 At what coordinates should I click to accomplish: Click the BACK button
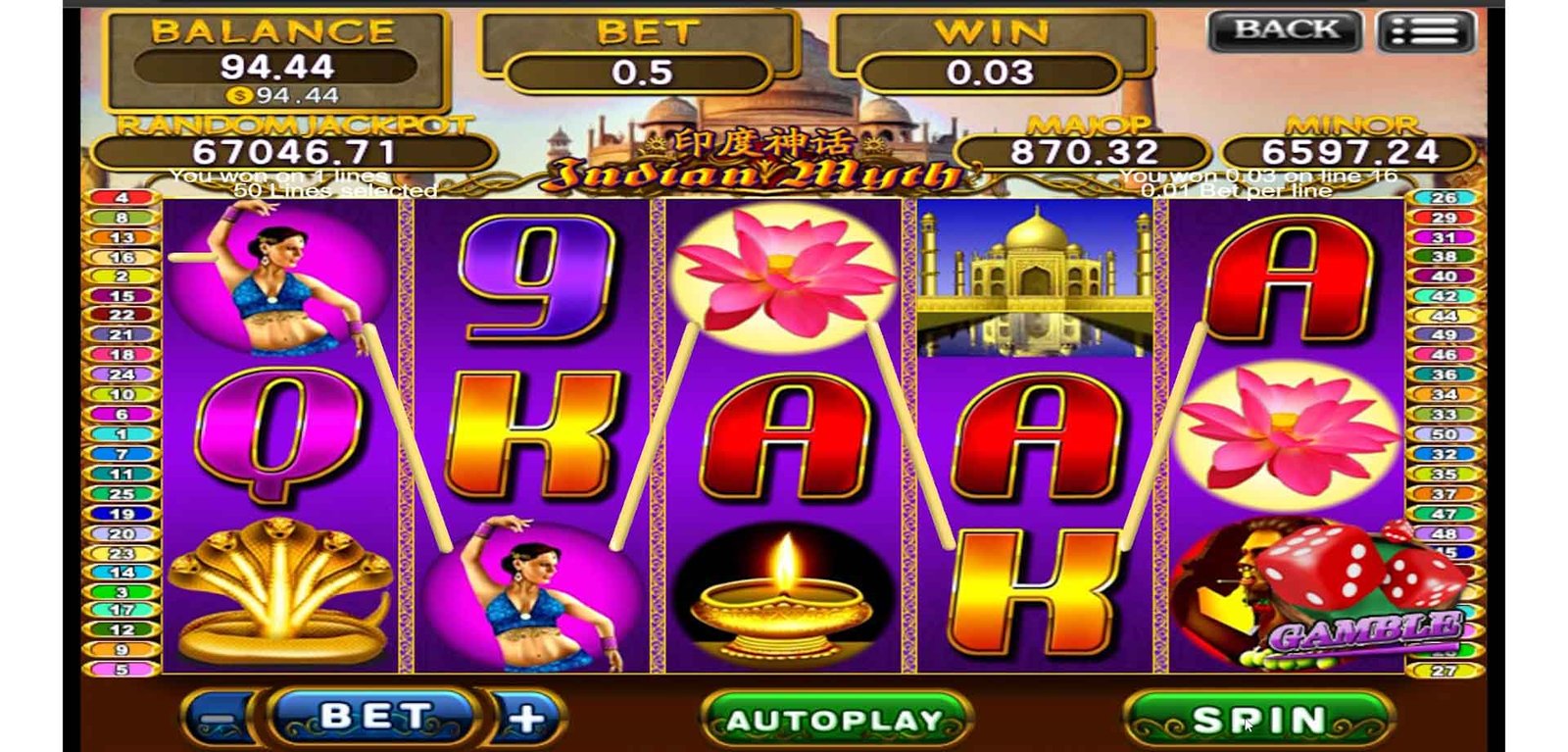point(1285,30)
